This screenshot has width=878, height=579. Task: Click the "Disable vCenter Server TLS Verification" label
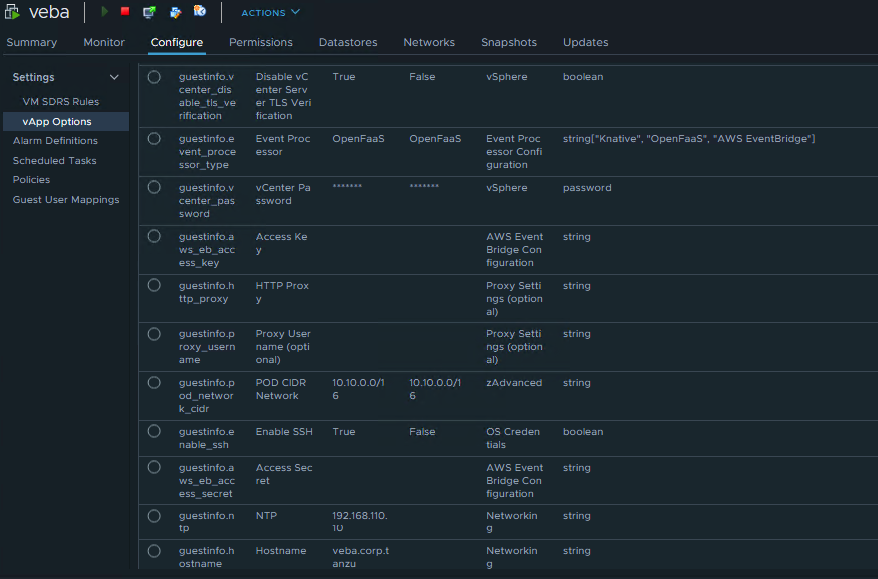[283, 96]
